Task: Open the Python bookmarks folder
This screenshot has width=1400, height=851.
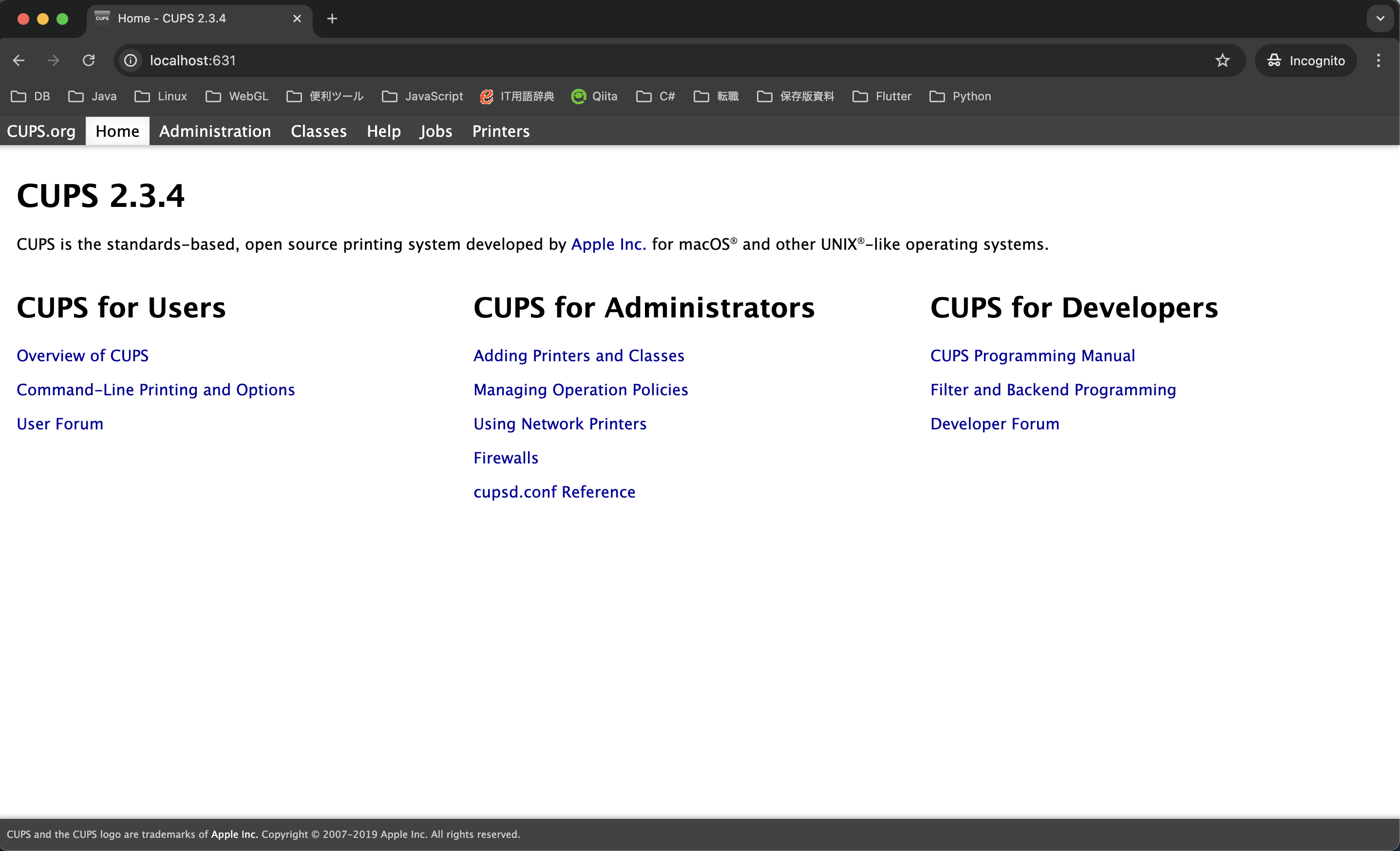Action: 960,96
